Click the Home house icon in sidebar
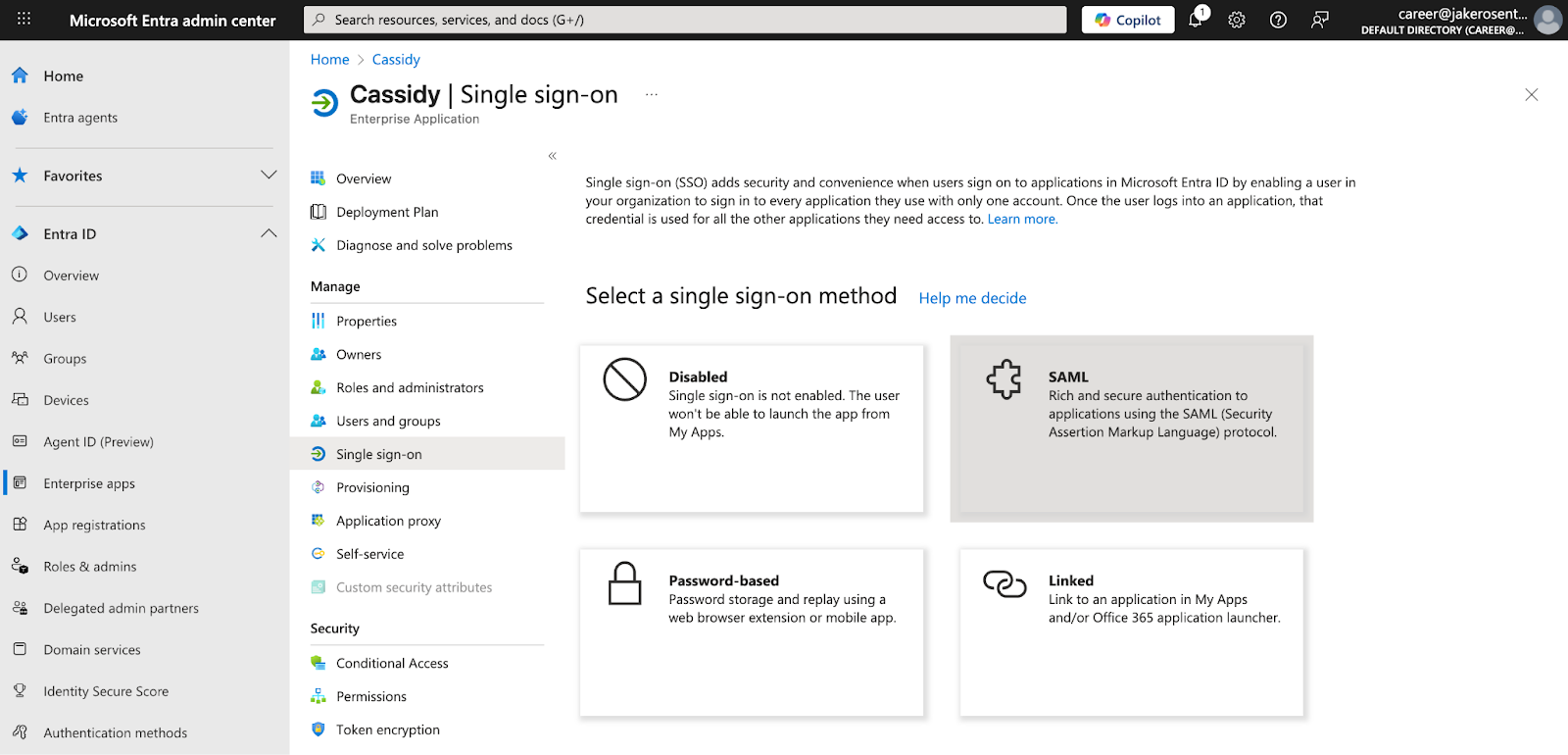 tap(20, 75)
